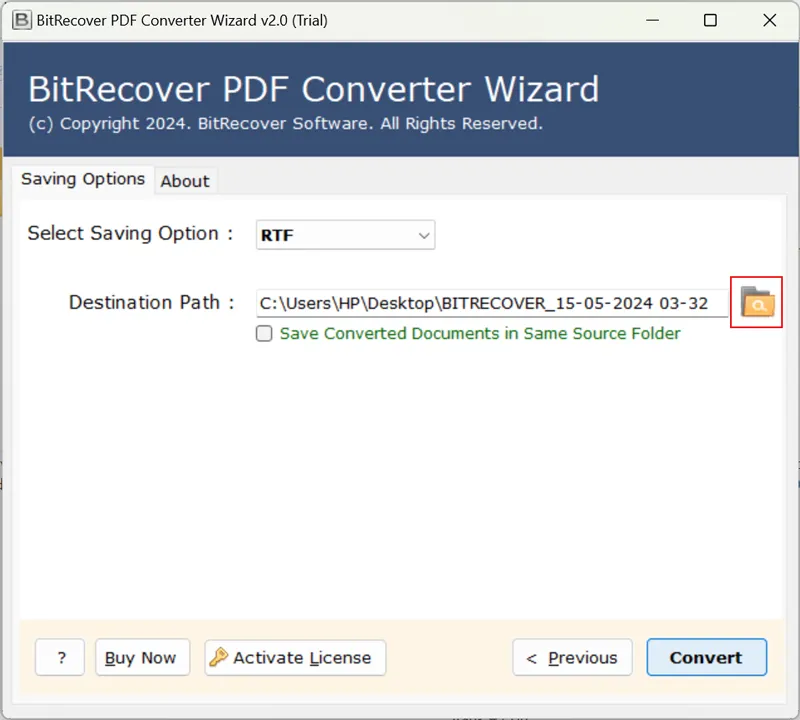Screen dimensions: 800x720
Task: Close the PDF Converter Wizard window
Action: coord(769,20)
